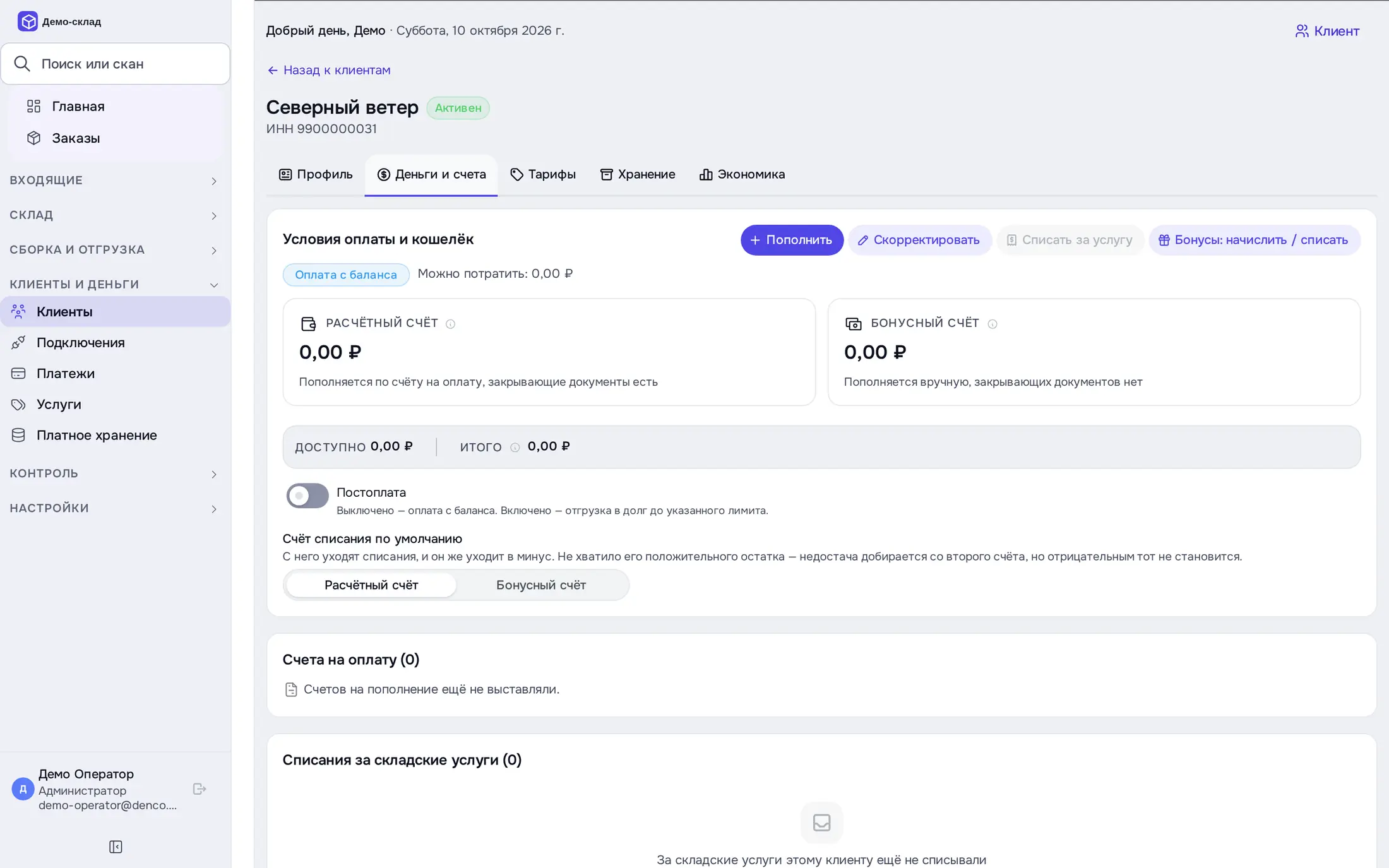The width and height of the screenshot is (1389, 868).
Task: Click the Активен status badge
Action: pos(458,108)
